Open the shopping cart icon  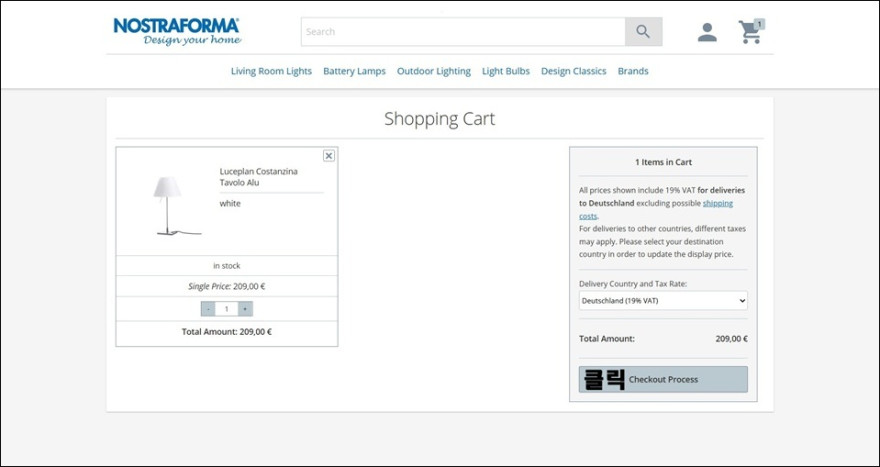pyautogui.click(x=749, y=33)
